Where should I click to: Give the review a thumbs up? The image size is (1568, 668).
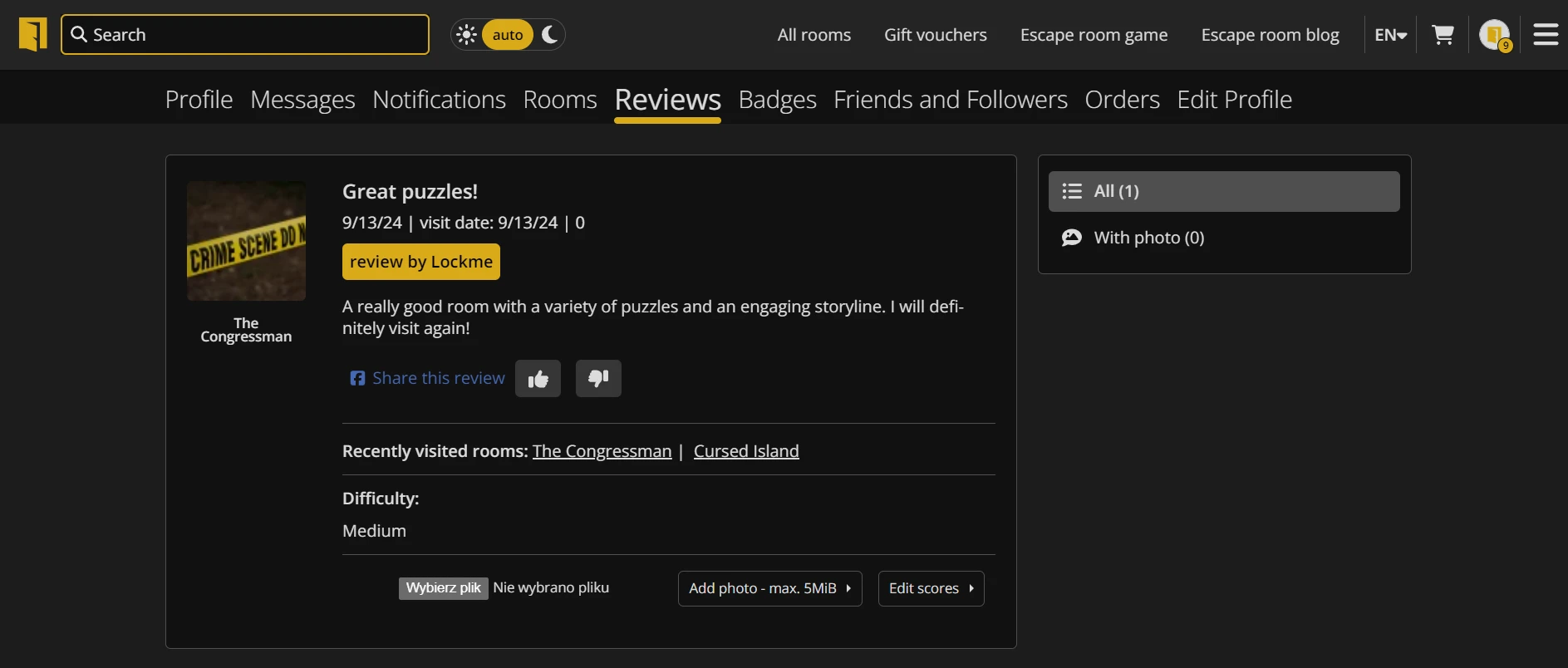coord(538,379)
